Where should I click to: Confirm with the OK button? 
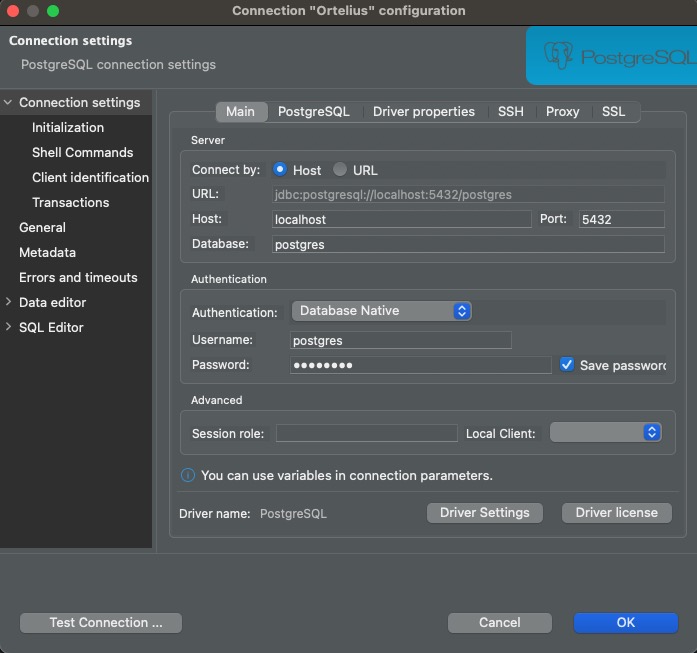625,623
